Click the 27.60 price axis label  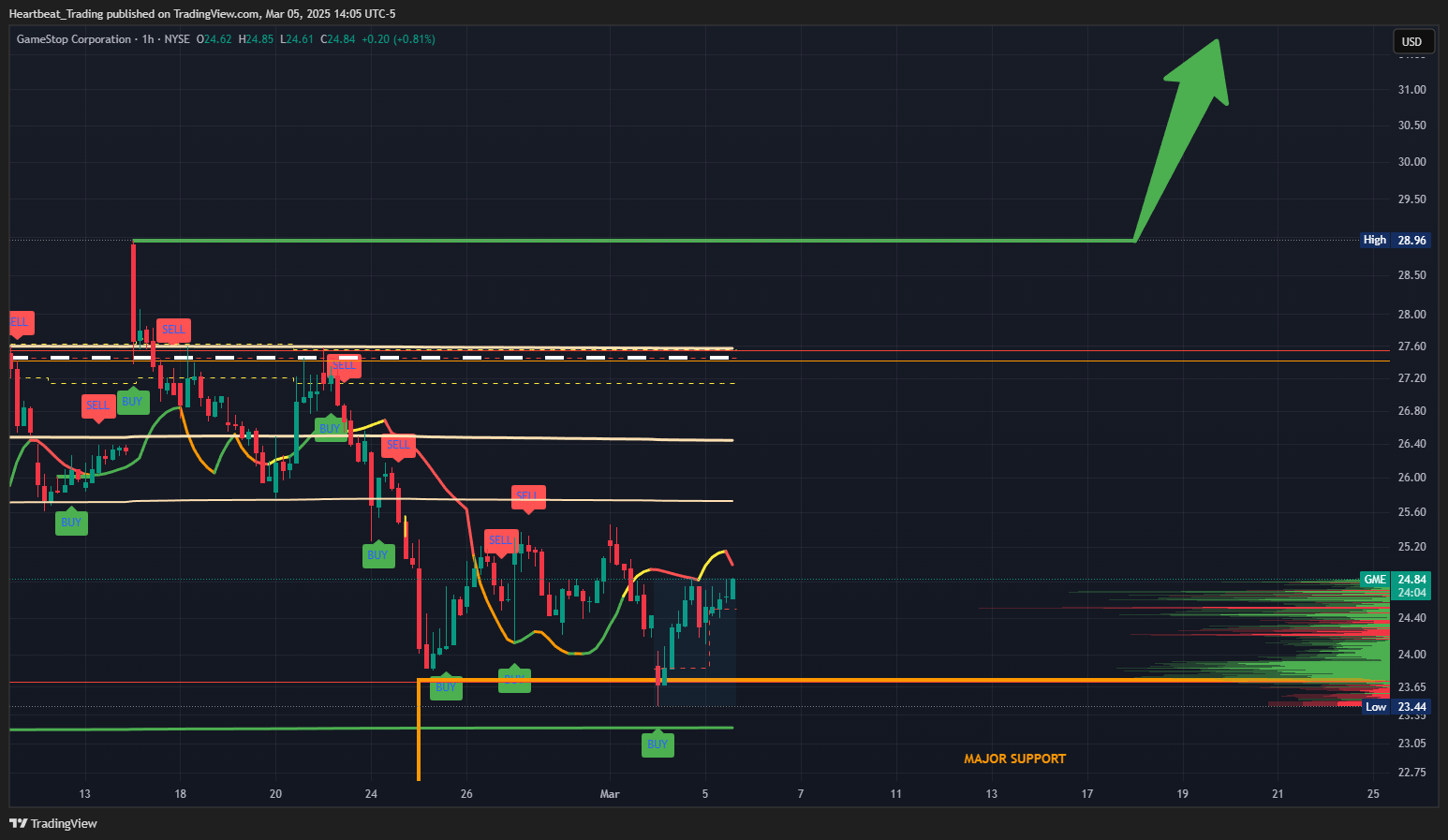[1411, 346]
